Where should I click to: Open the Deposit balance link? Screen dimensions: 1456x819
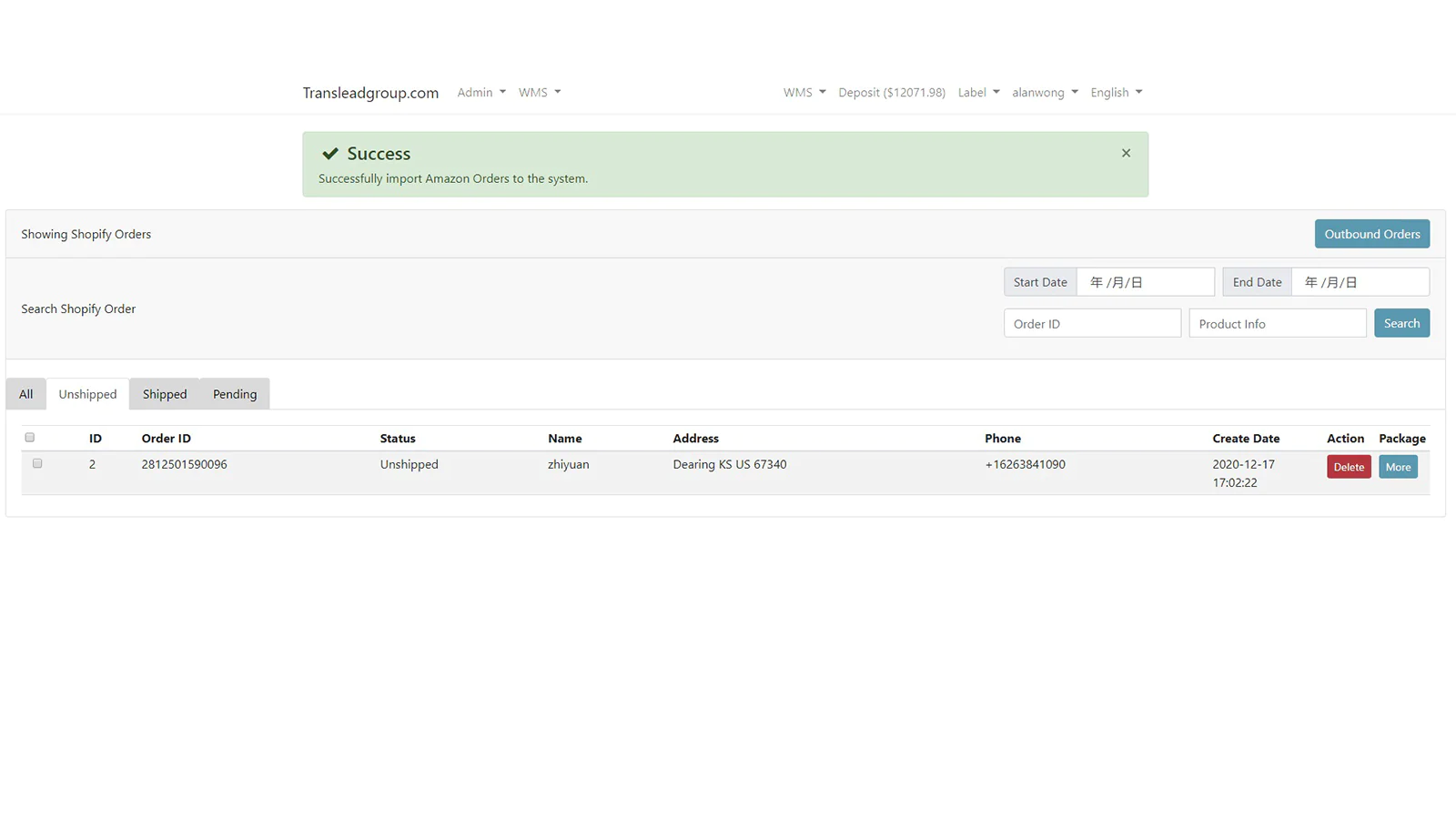point(891,93)
